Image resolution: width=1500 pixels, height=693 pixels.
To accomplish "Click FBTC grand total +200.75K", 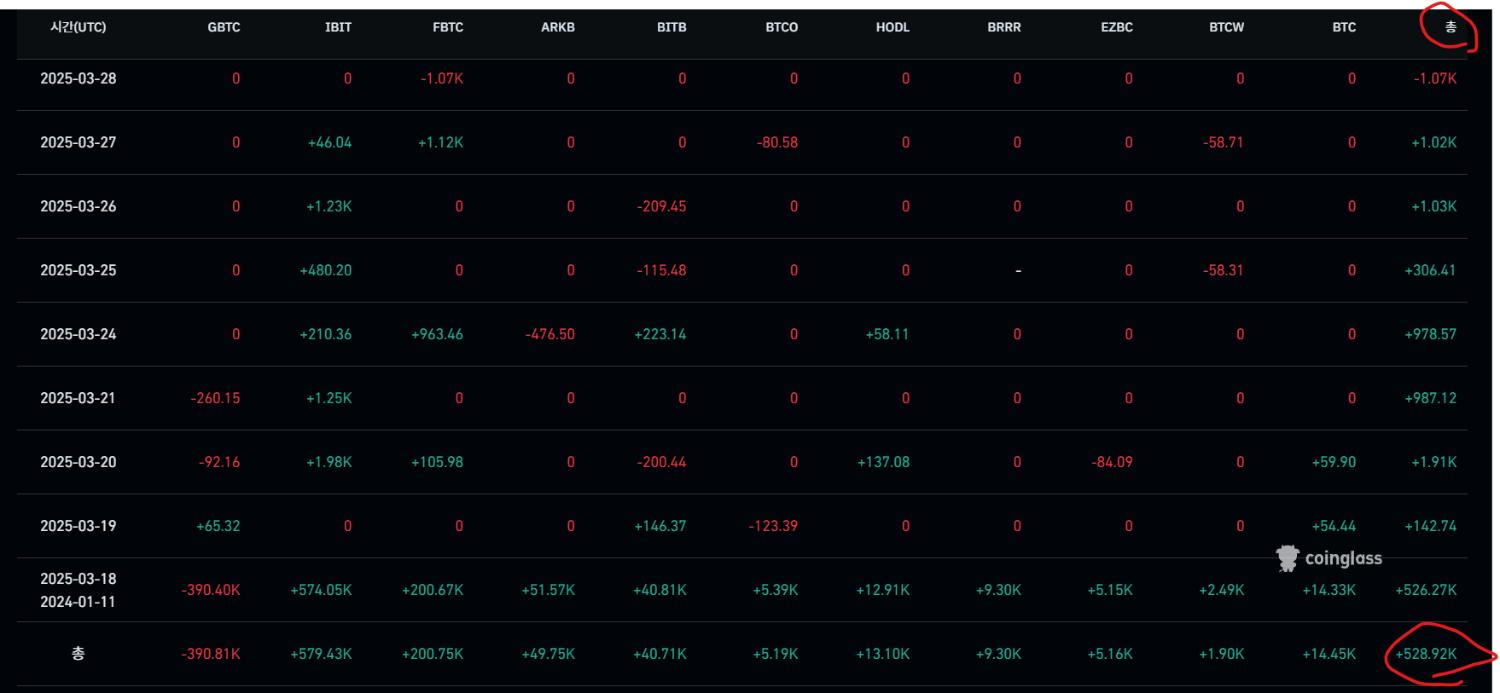I will point(433,655).
